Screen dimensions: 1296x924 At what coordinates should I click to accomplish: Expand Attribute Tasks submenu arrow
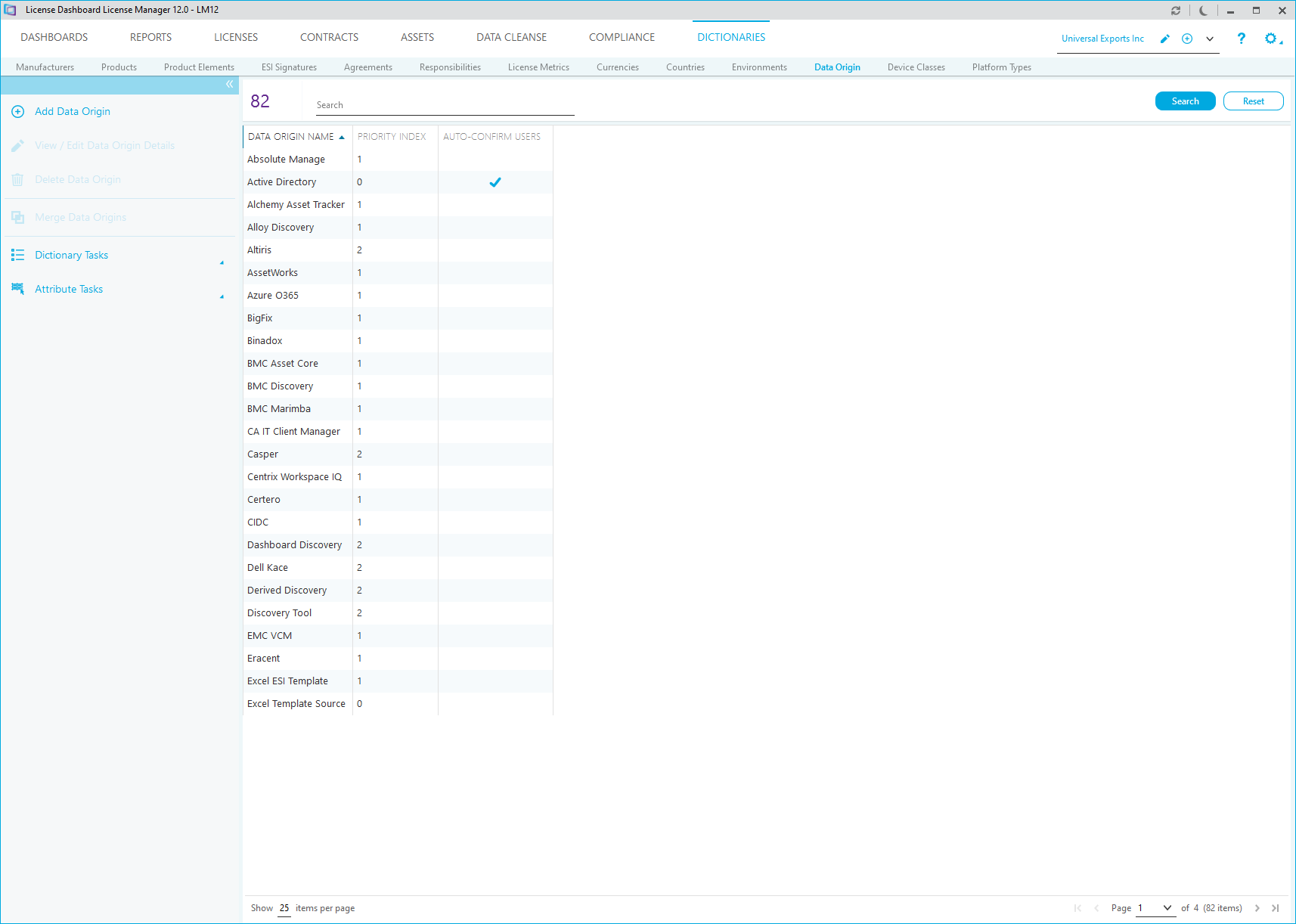[222, 297]
